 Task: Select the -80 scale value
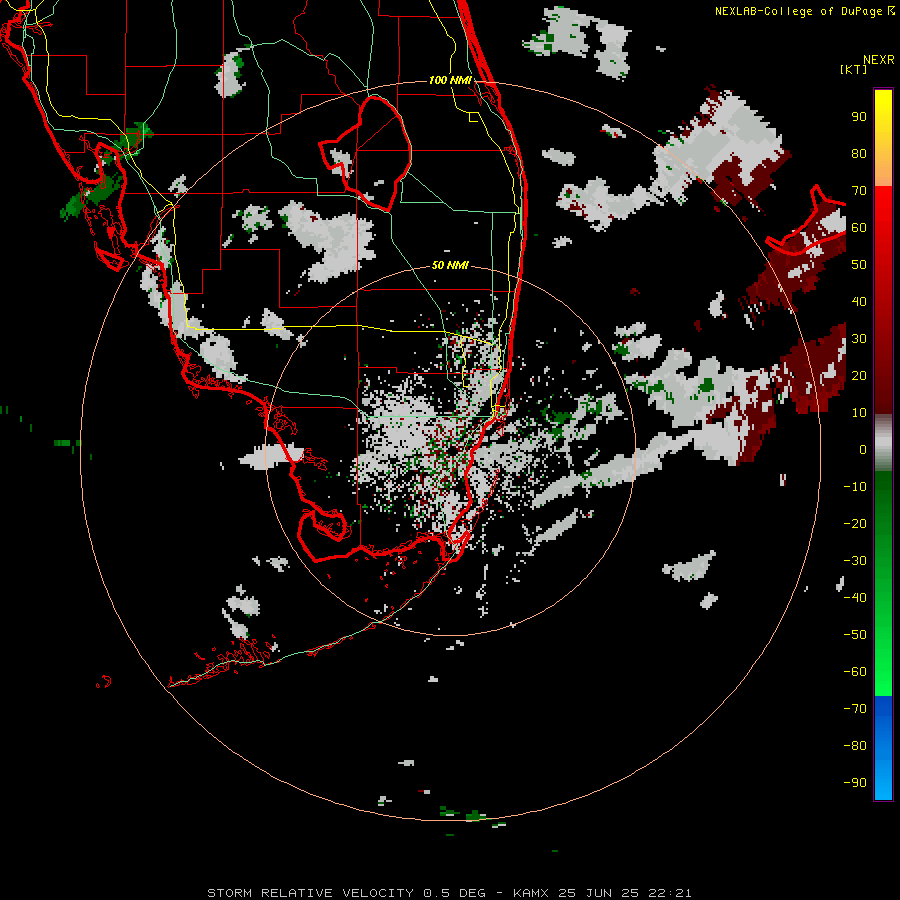click(855, 746)
